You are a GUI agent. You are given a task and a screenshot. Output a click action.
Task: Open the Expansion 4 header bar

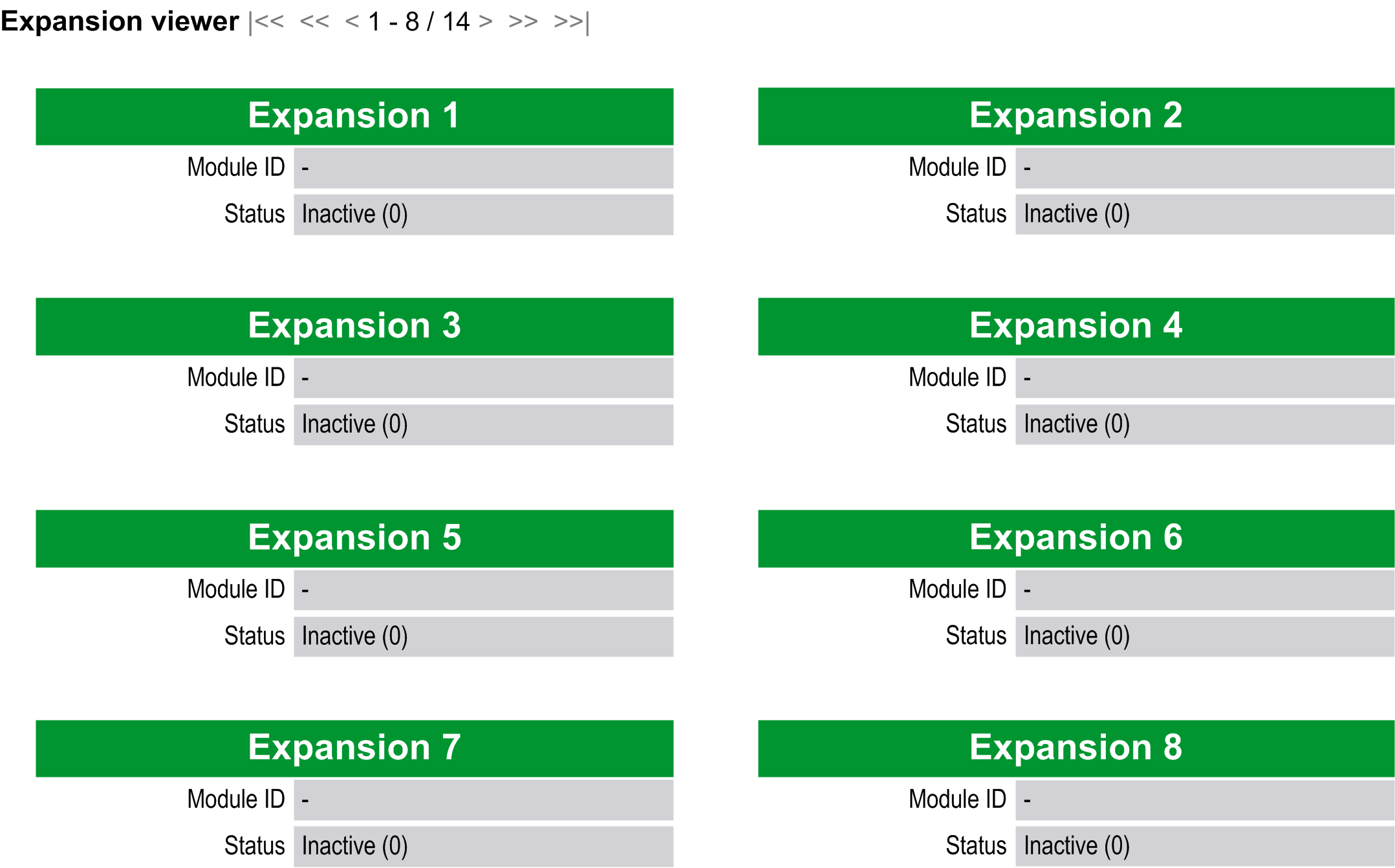pos(1076,326)
